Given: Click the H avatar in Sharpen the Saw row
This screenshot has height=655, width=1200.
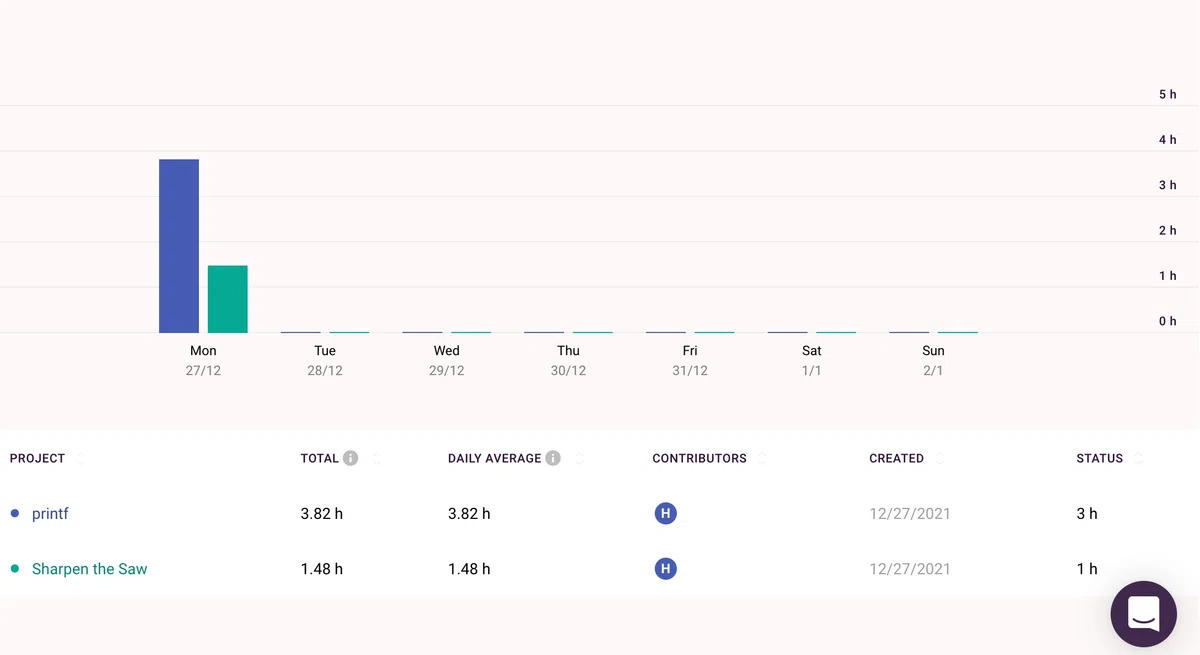Looking at the screenshot, I should click(665, 569).
